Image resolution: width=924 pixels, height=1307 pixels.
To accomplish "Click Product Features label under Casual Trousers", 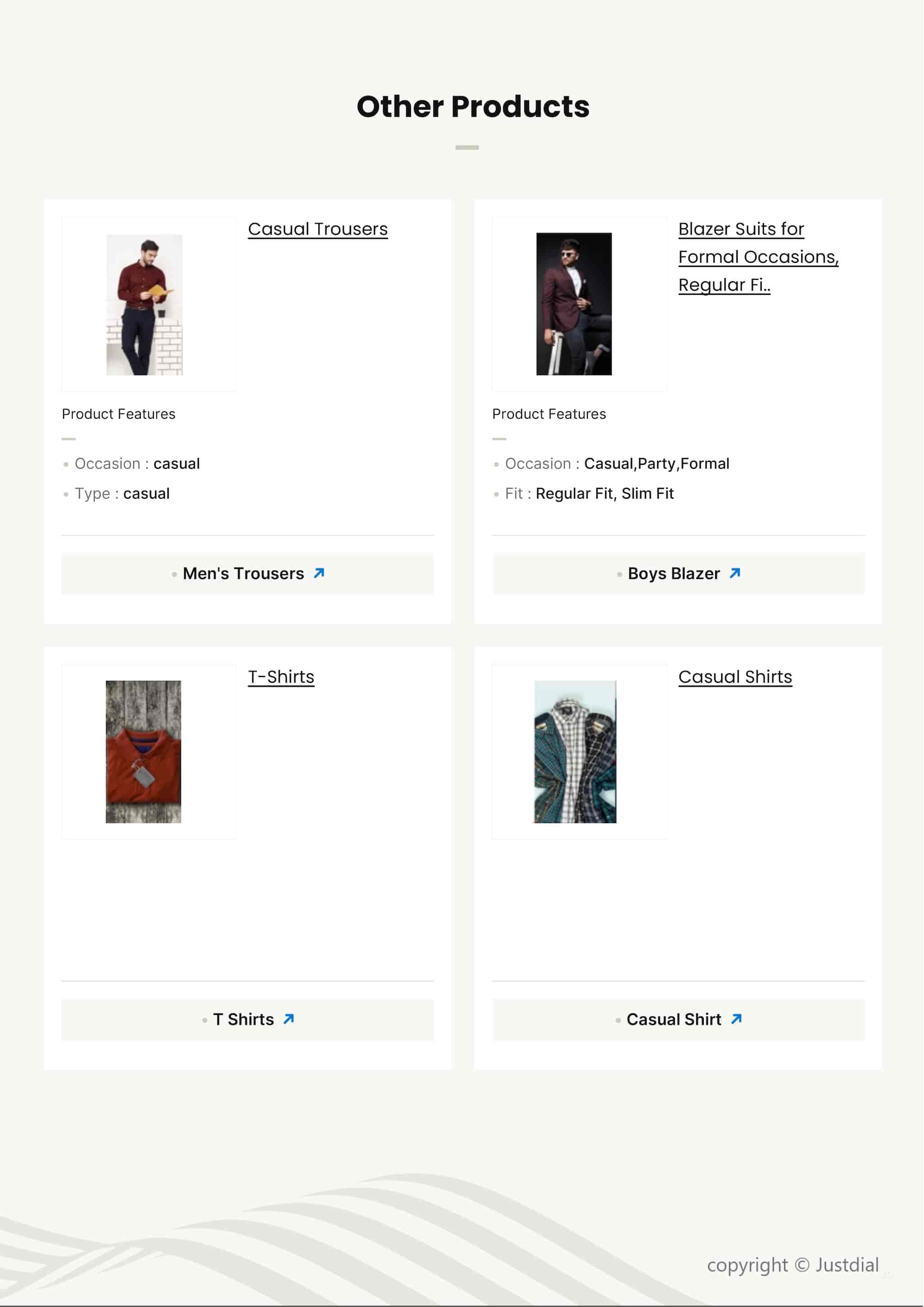I will 119,414.
